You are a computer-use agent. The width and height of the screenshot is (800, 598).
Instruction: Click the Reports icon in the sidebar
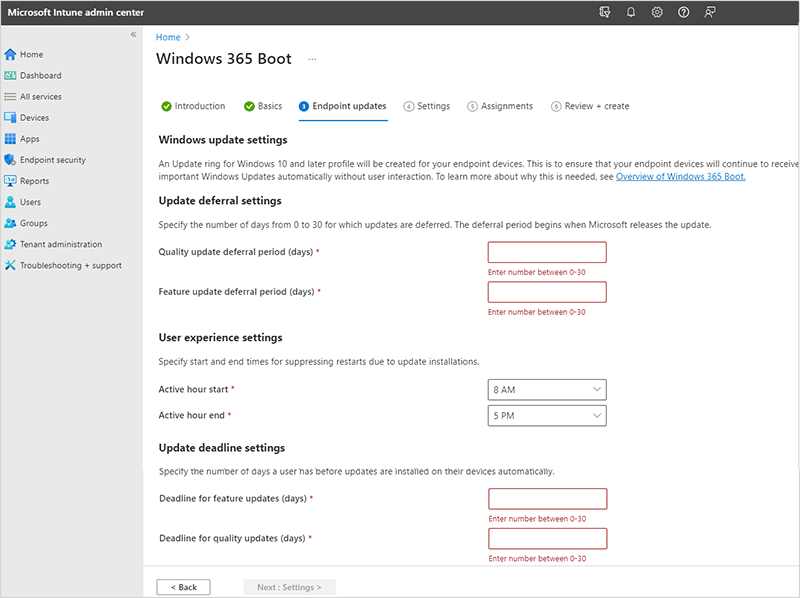(10, 181)
